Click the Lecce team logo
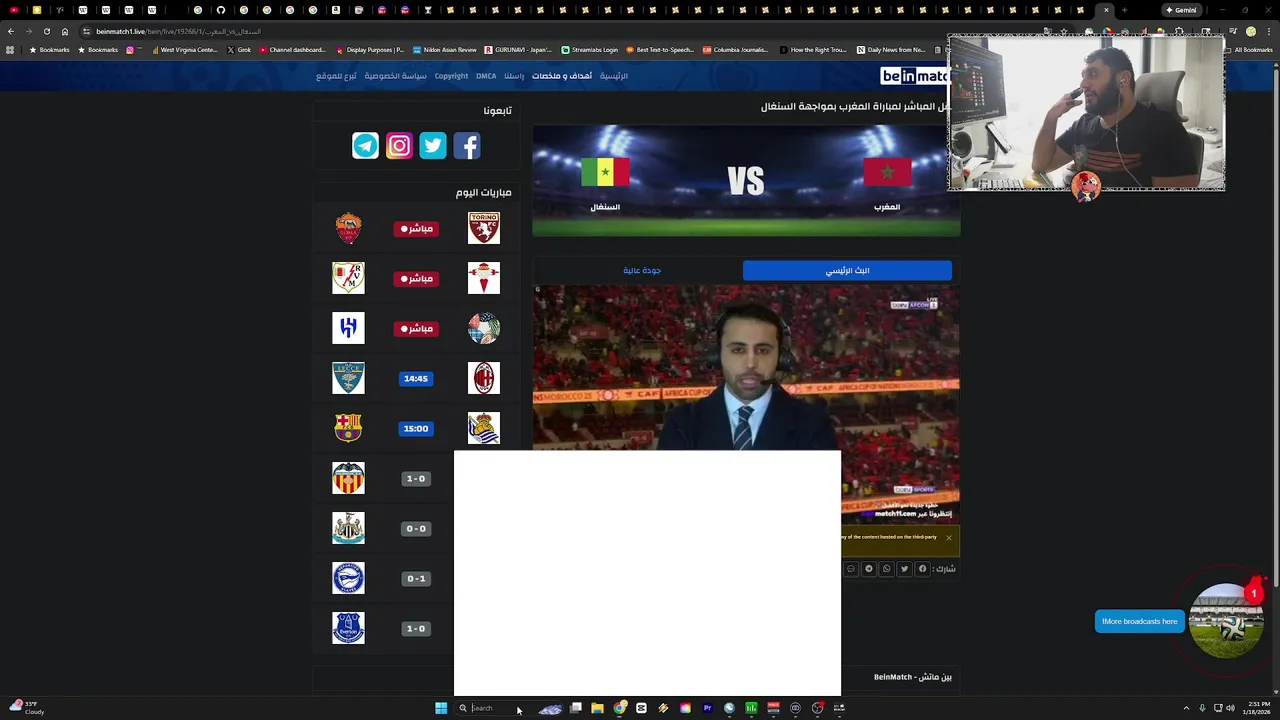 (348, 378)
